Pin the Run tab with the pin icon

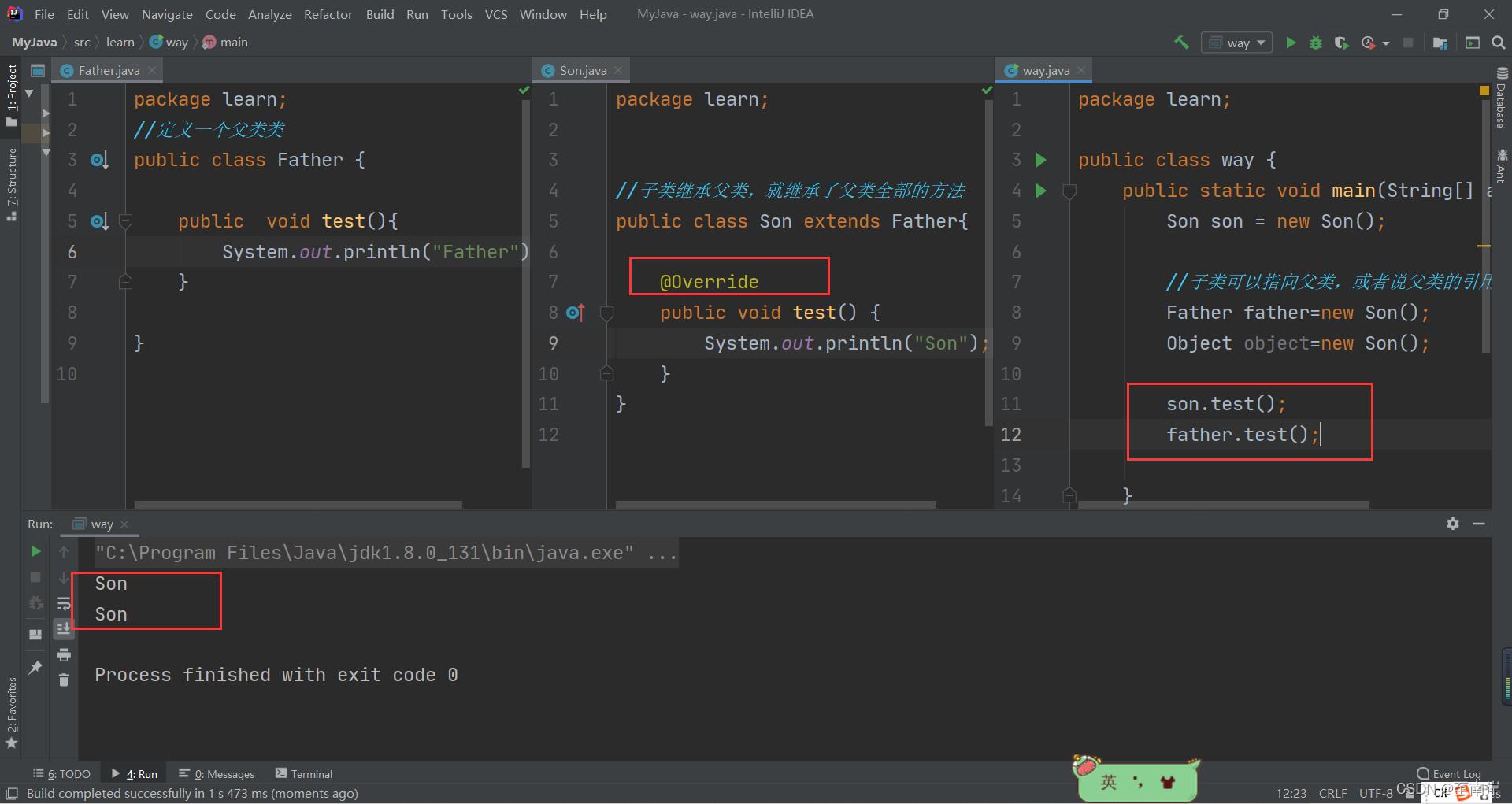(35, 667)
